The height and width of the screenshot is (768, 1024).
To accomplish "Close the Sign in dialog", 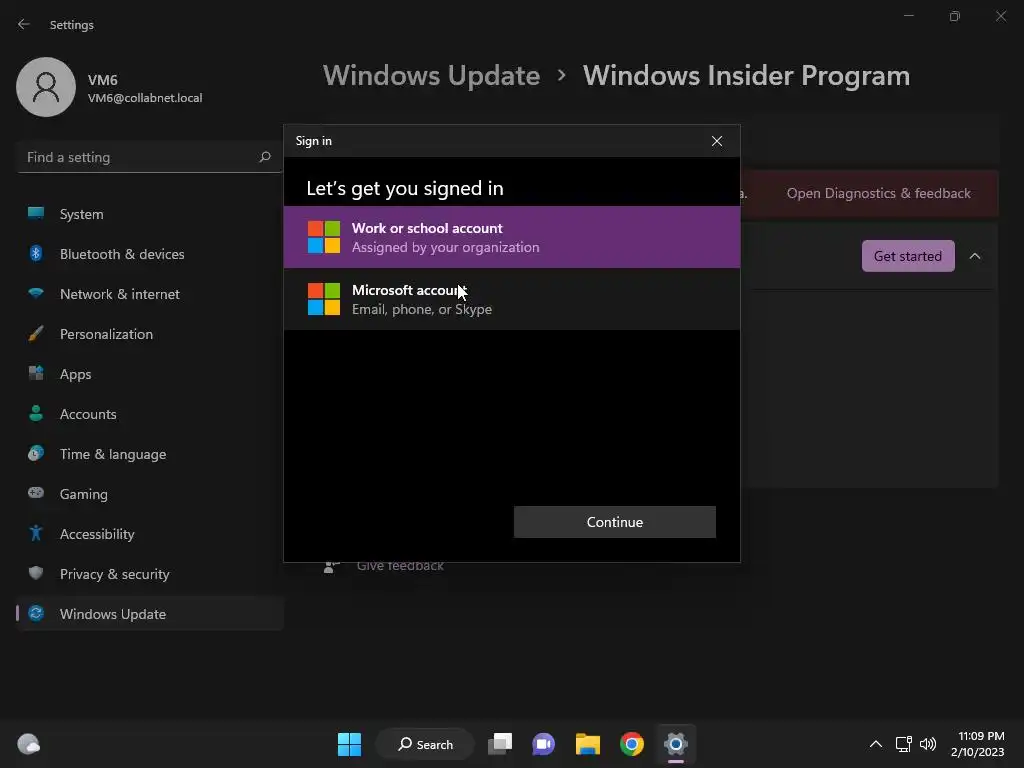I will click(716, 141).
